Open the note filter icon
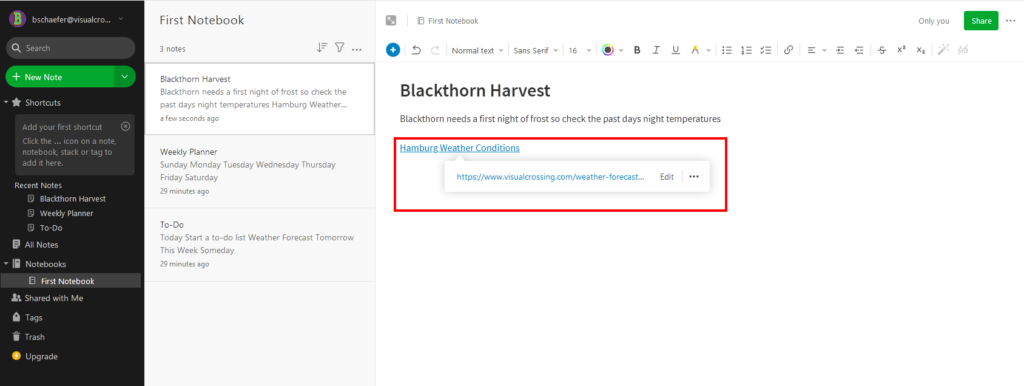Image resolution: width=1024 pixels, height=386 pixels. (340, 48)
